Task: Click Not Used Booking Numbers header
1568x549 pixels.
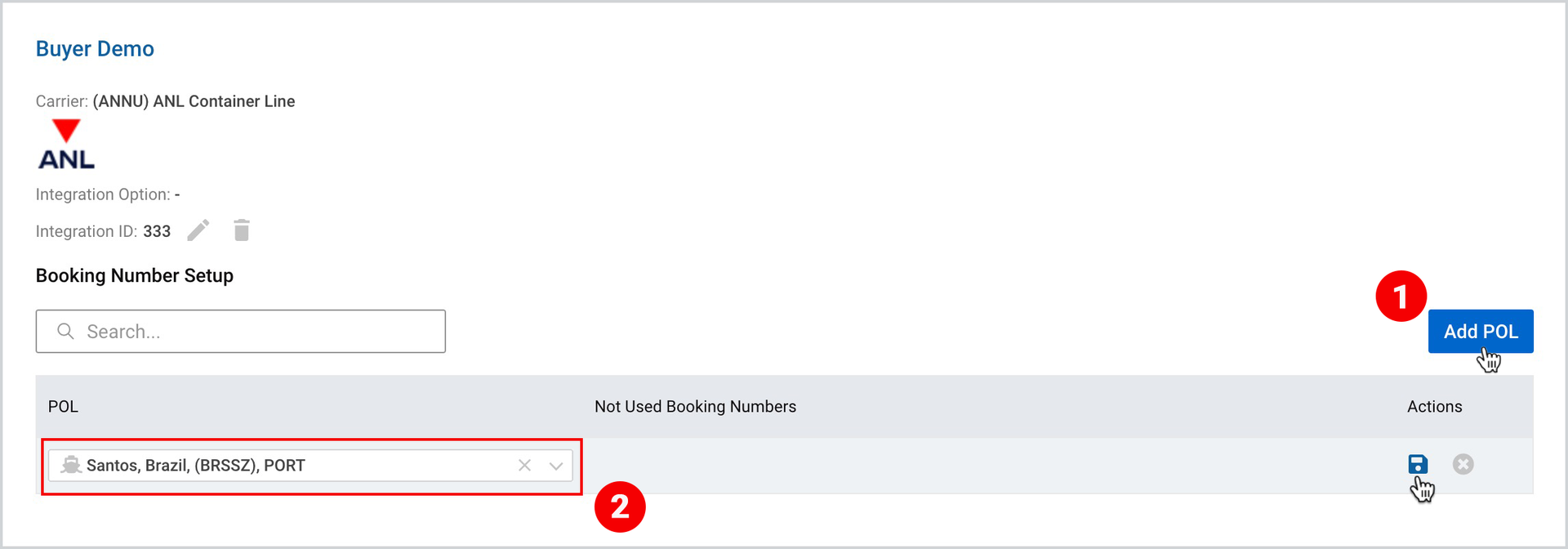Action: tap(695, 407)
